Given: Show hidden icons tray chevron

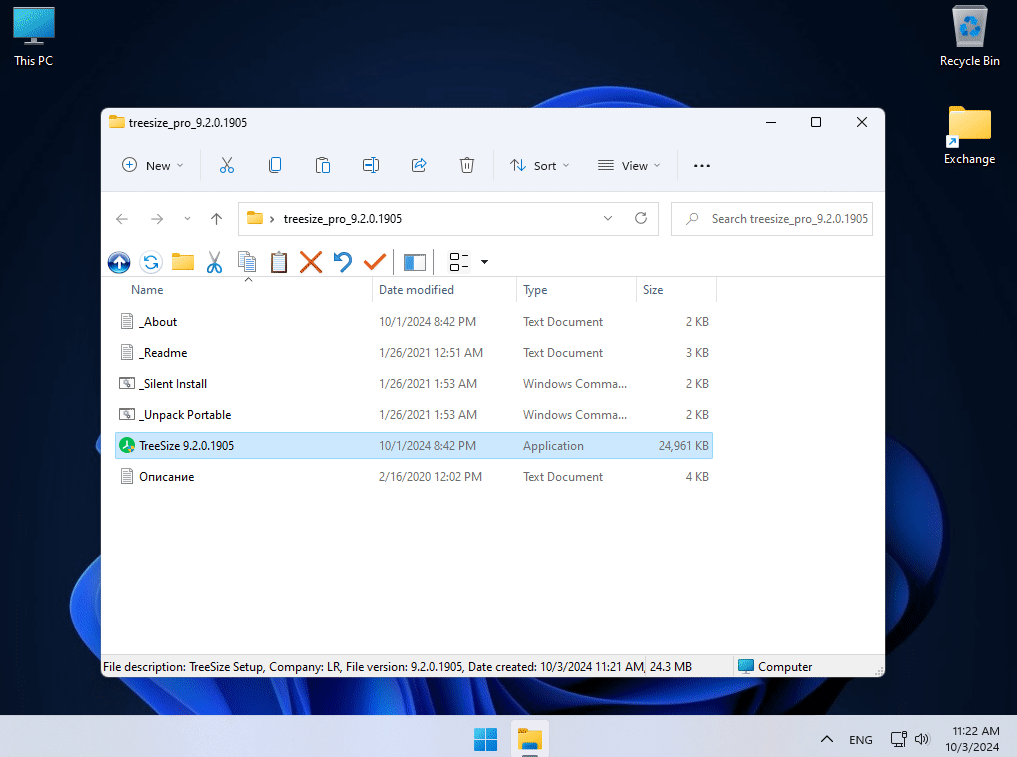Looking at the screenshot, I should (x=827, y=739).
